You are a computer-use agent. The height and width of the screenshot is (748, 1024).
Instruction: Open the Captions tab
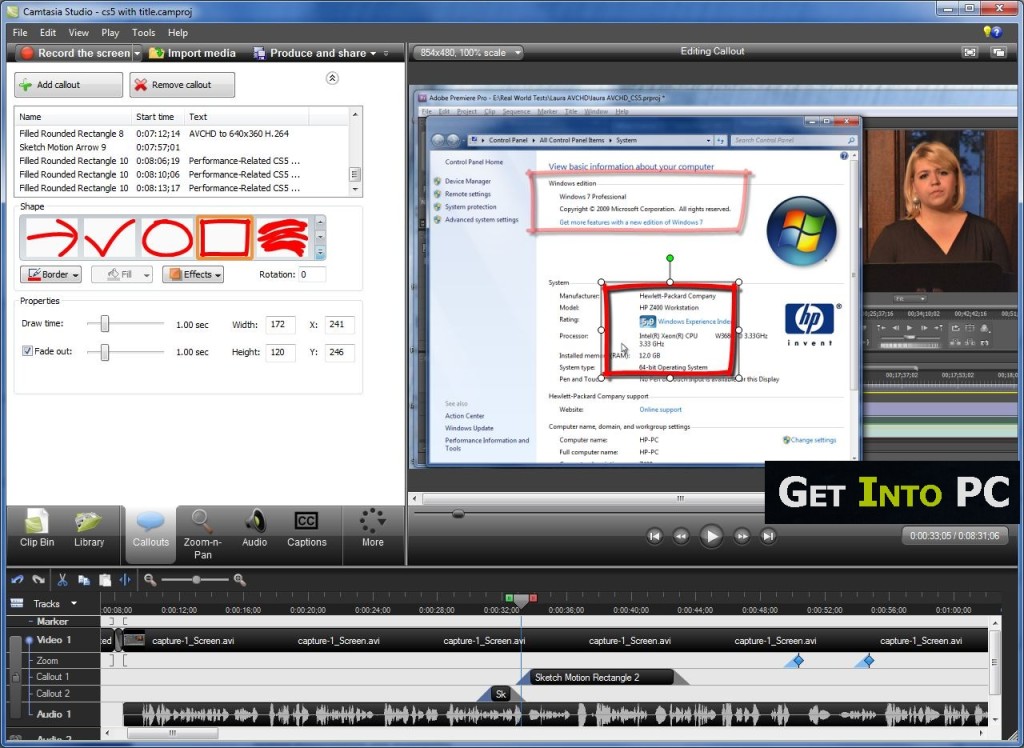click(x=307, y=528)
